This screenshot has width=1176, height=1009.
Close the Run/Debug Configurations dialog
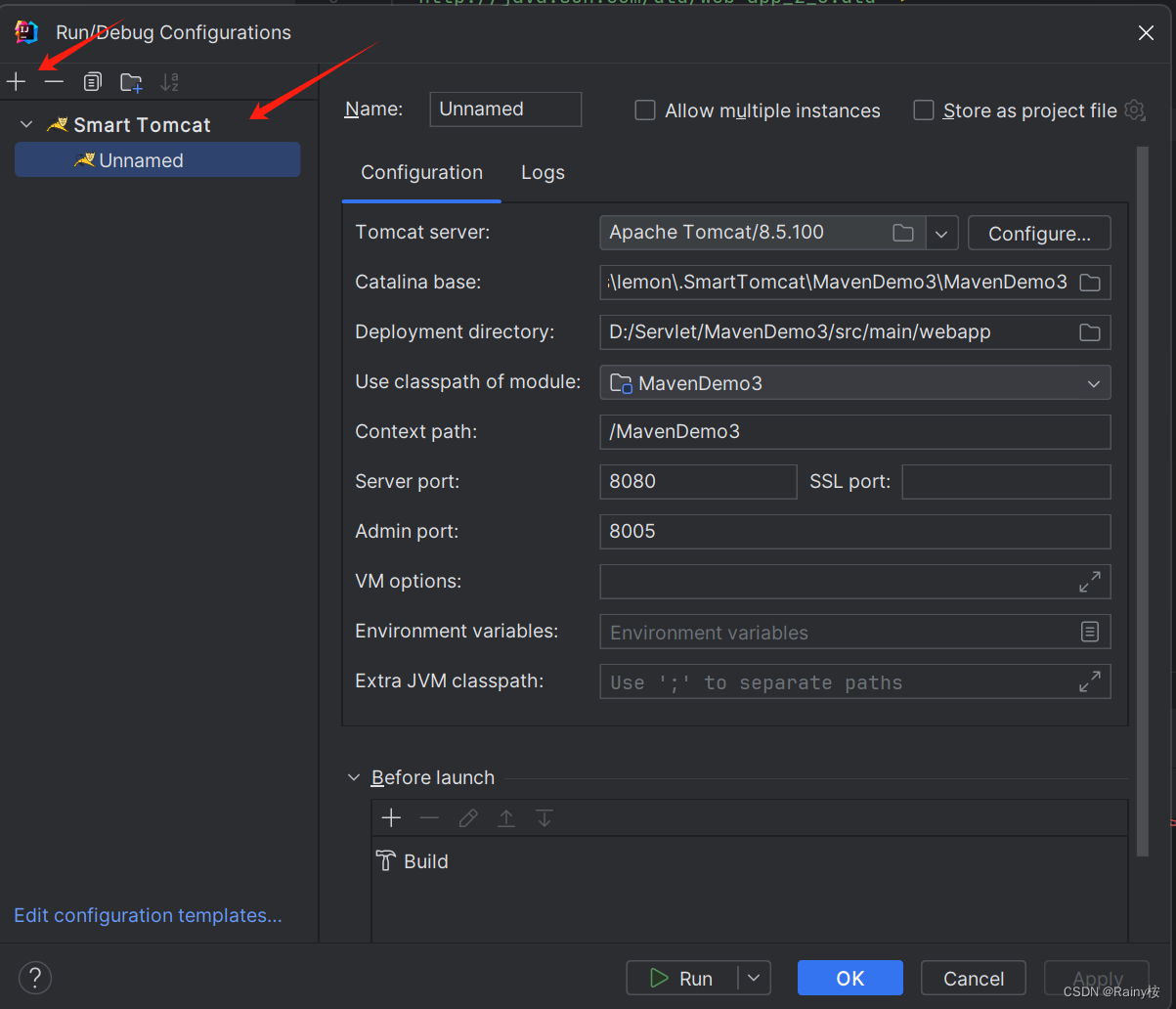[1146, 33]
